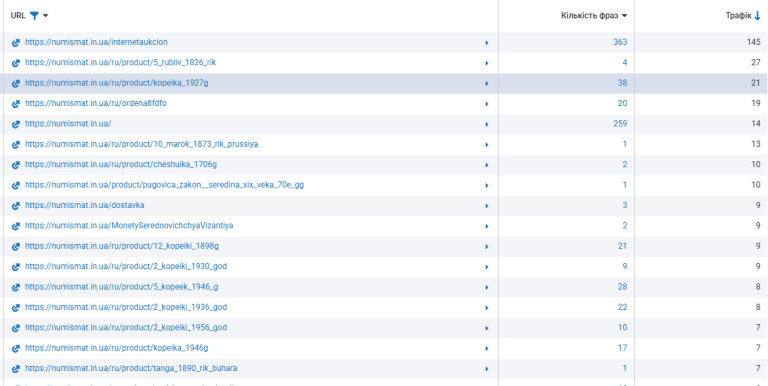Click phrase count 38 for kopeika_1927g

[x=623, y=83]
